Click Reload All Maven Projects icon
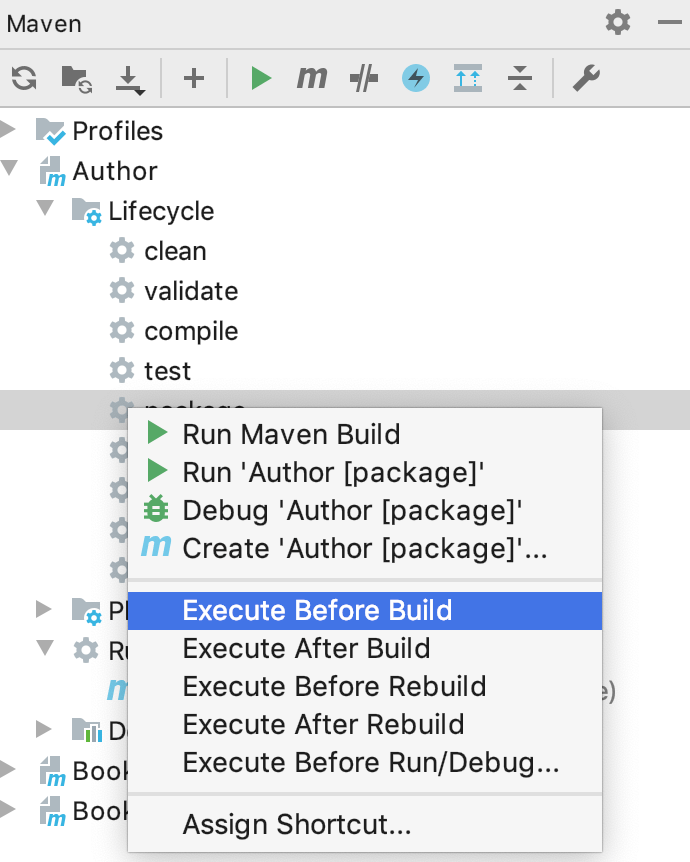This screenshot has height=862, width=690. click(x=24, y=78)
